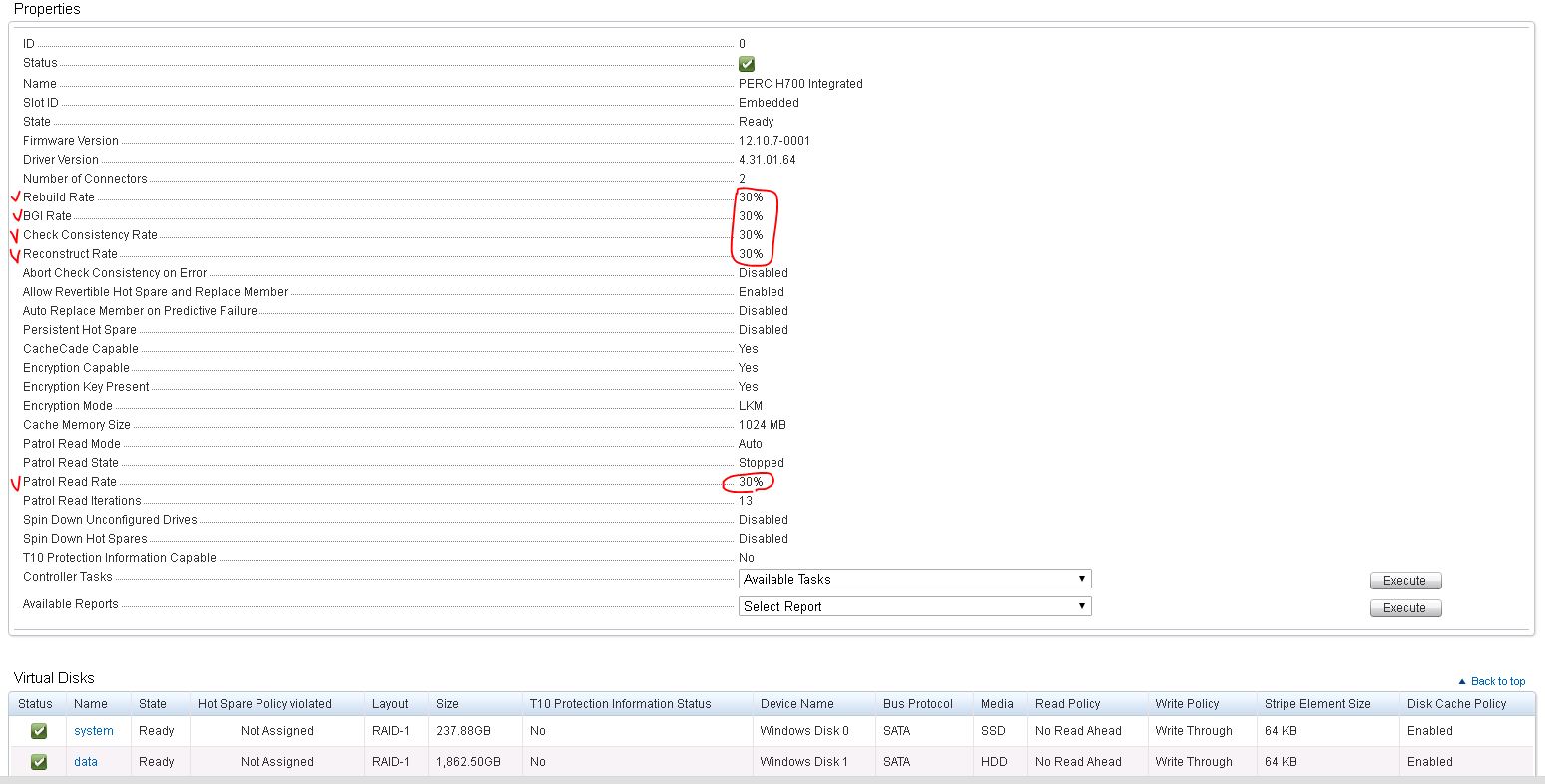1545x784 pixels.
Task: Sort by Disk Cache Policy column
Action: tap(1456, 704)
